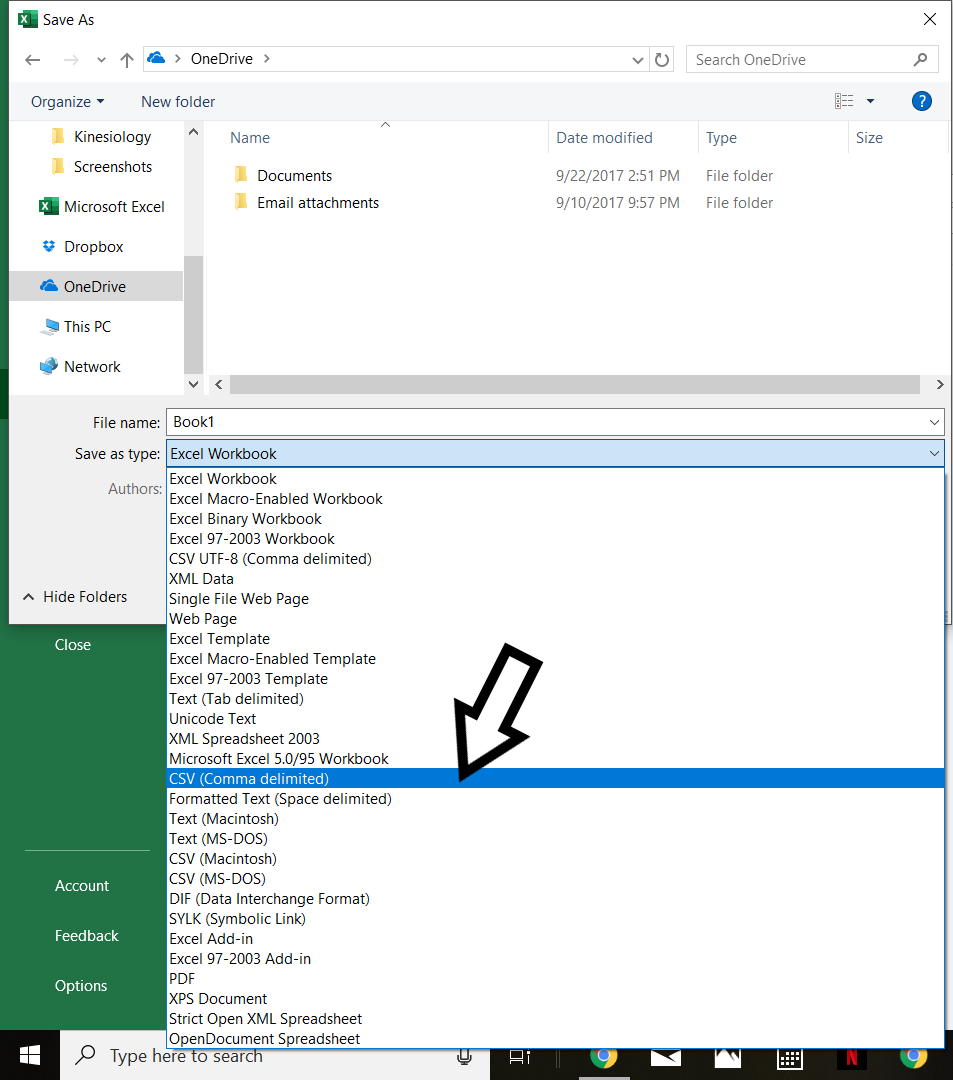Open Feedback in Excel backstage menu
The image size is (953, 1080).
87,935
